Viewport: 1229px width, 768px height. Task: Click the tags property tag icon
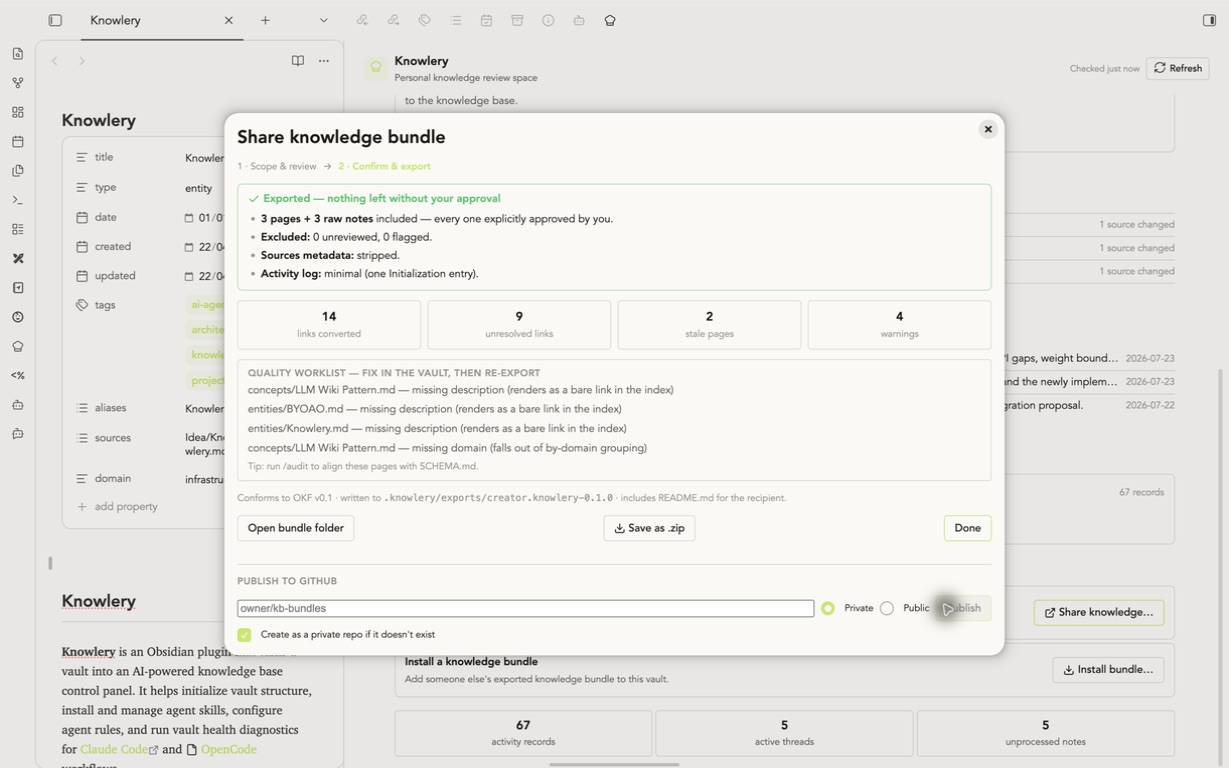pos(82,305)
